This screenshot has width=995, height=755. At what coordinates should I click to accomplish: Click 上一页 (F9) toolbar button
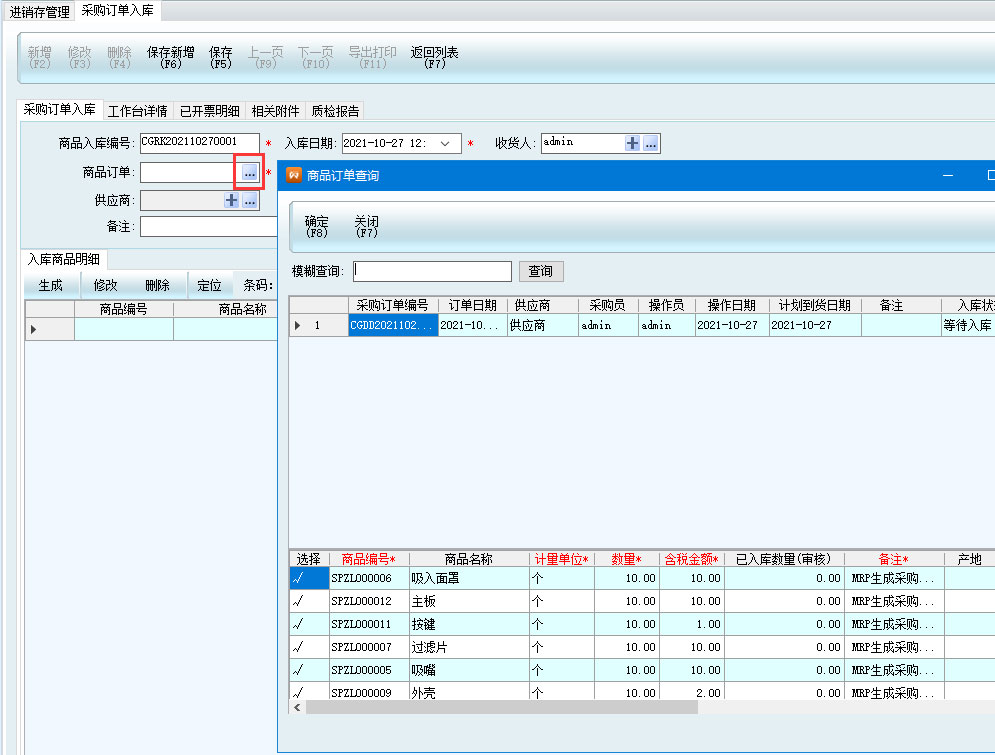(265, 57)
